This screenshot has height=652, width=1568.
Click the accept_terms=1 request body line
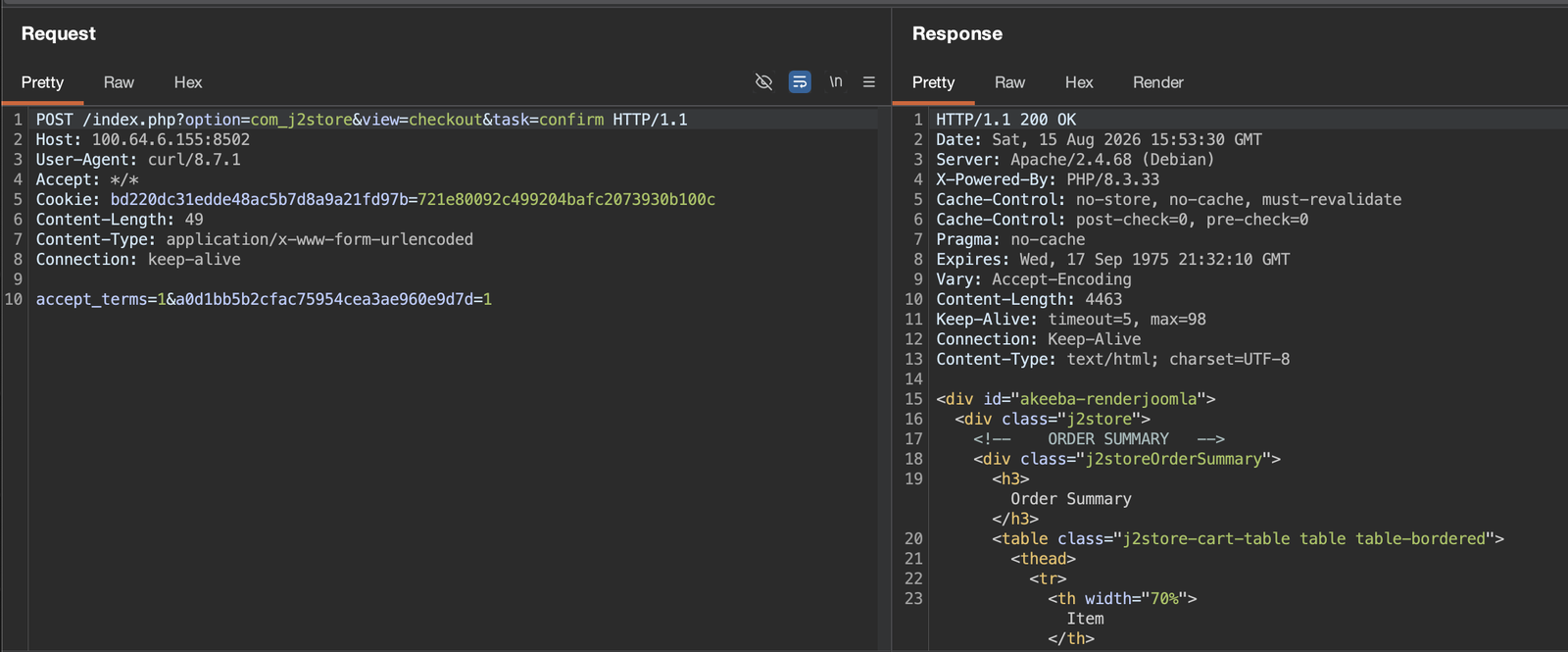(x=264, y=299)
